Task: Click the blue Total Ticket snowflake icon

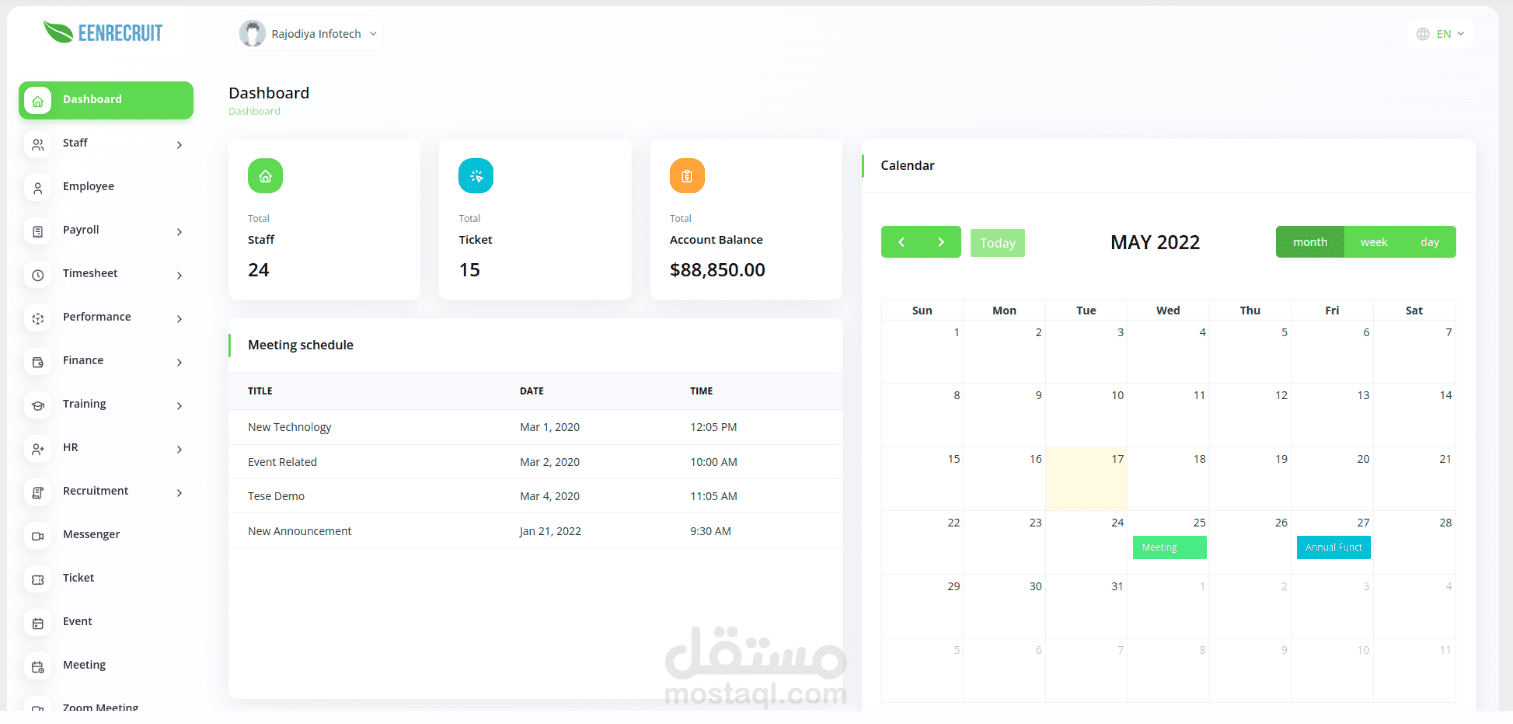Action: [x=475, y=175]
